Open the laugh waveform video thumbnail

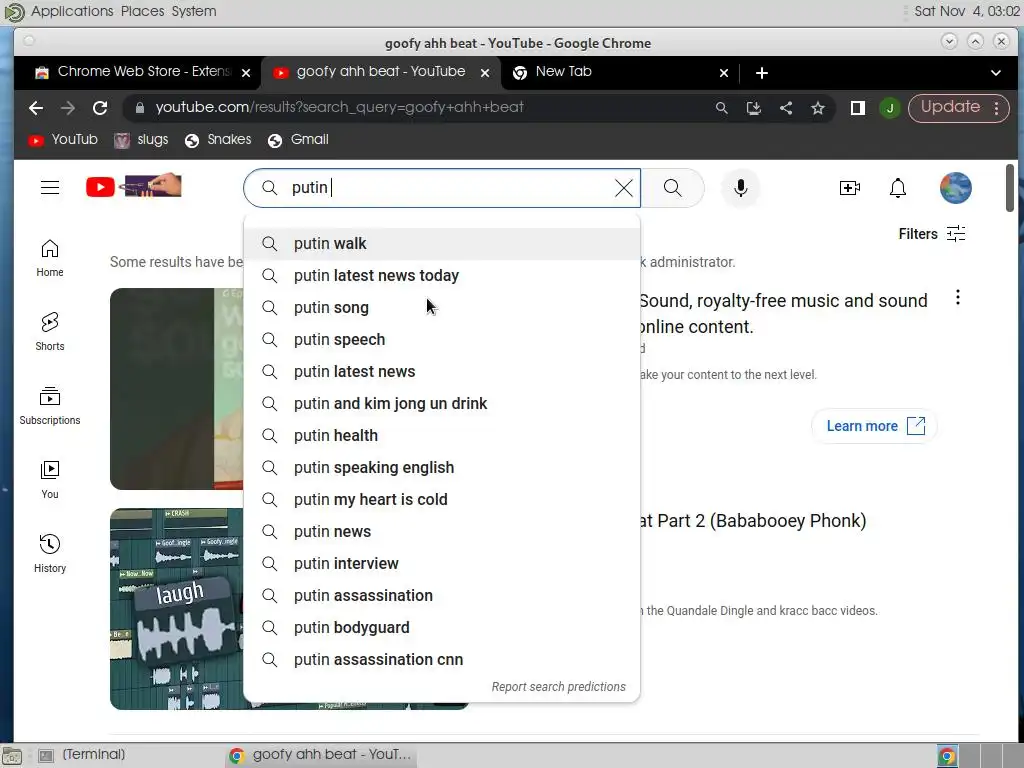coord(176,609)
